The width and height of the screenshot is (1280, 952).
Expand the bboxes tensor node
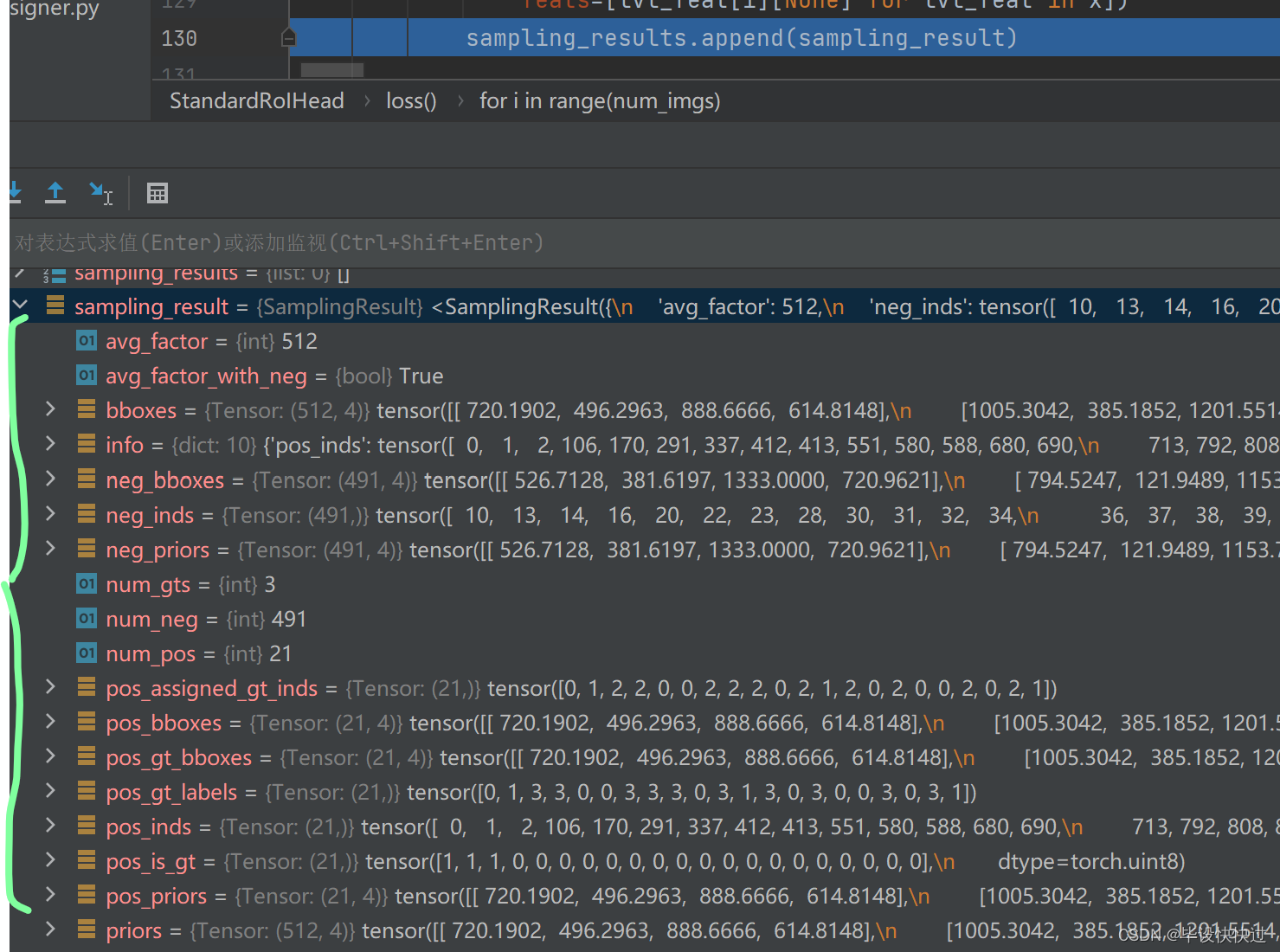point(49,409)
